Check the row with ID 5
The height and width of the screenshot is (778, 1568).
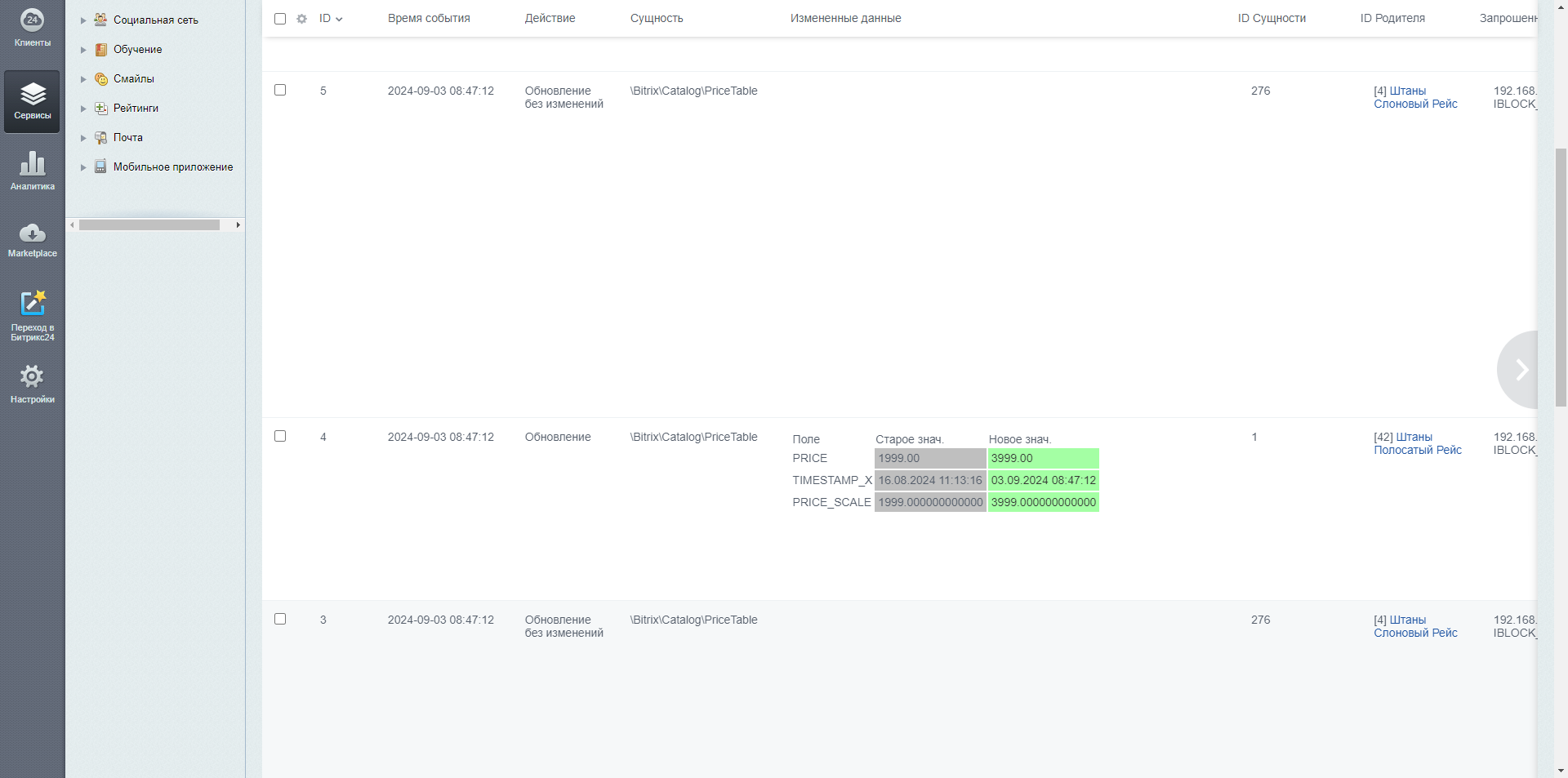280,90
